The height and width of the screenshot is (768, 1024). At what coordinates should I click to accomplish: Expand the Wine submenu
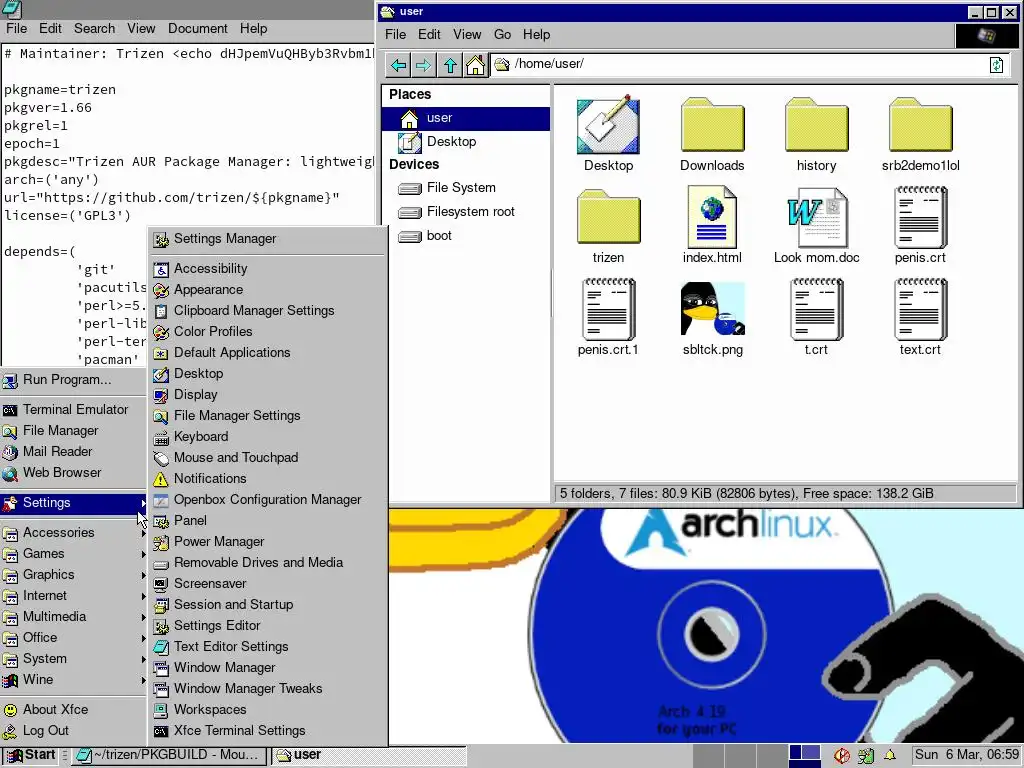[x=74, y=680]
